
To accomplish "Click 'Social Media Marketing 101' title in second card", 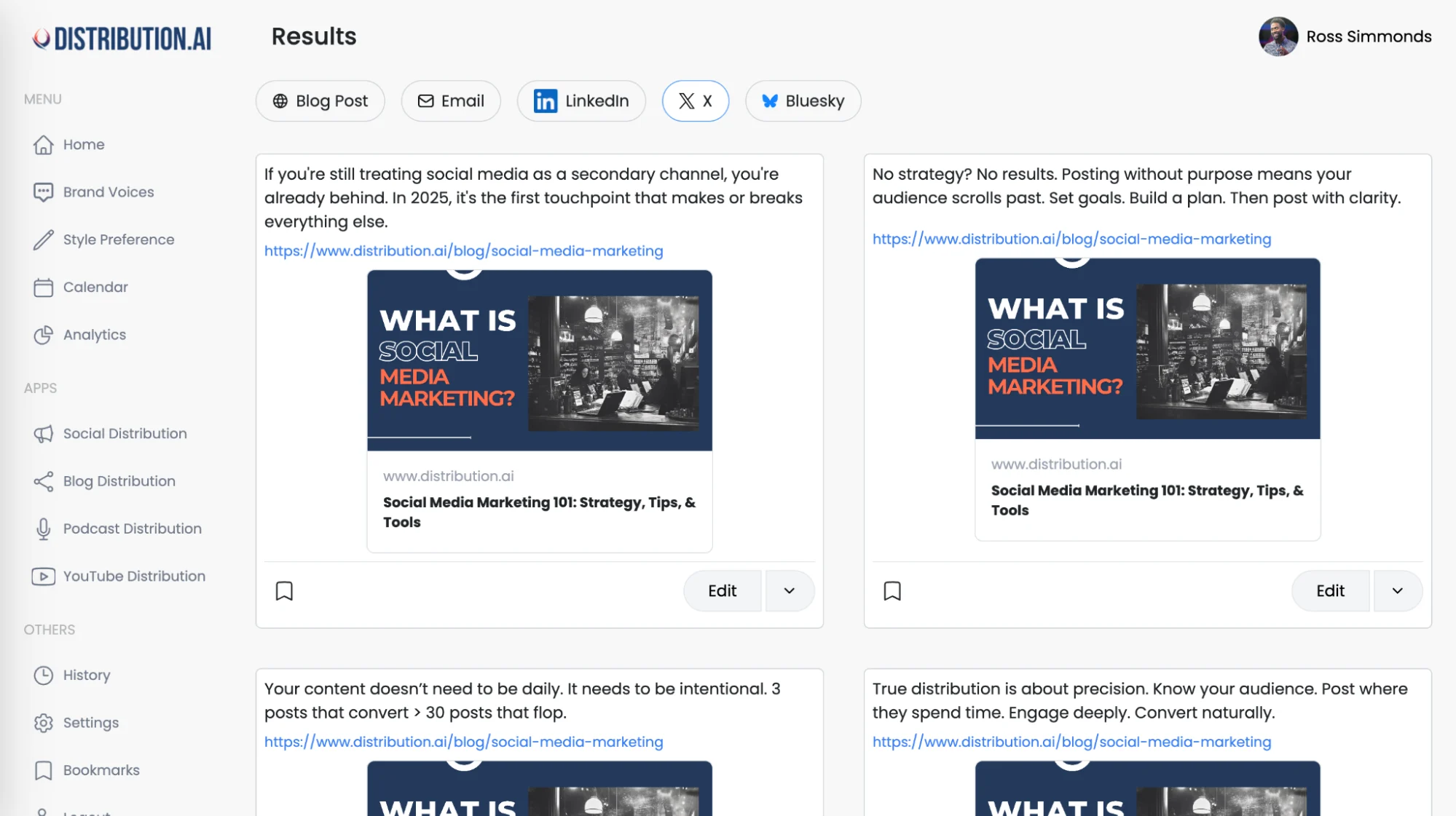I will click(x=1148, y=501).
